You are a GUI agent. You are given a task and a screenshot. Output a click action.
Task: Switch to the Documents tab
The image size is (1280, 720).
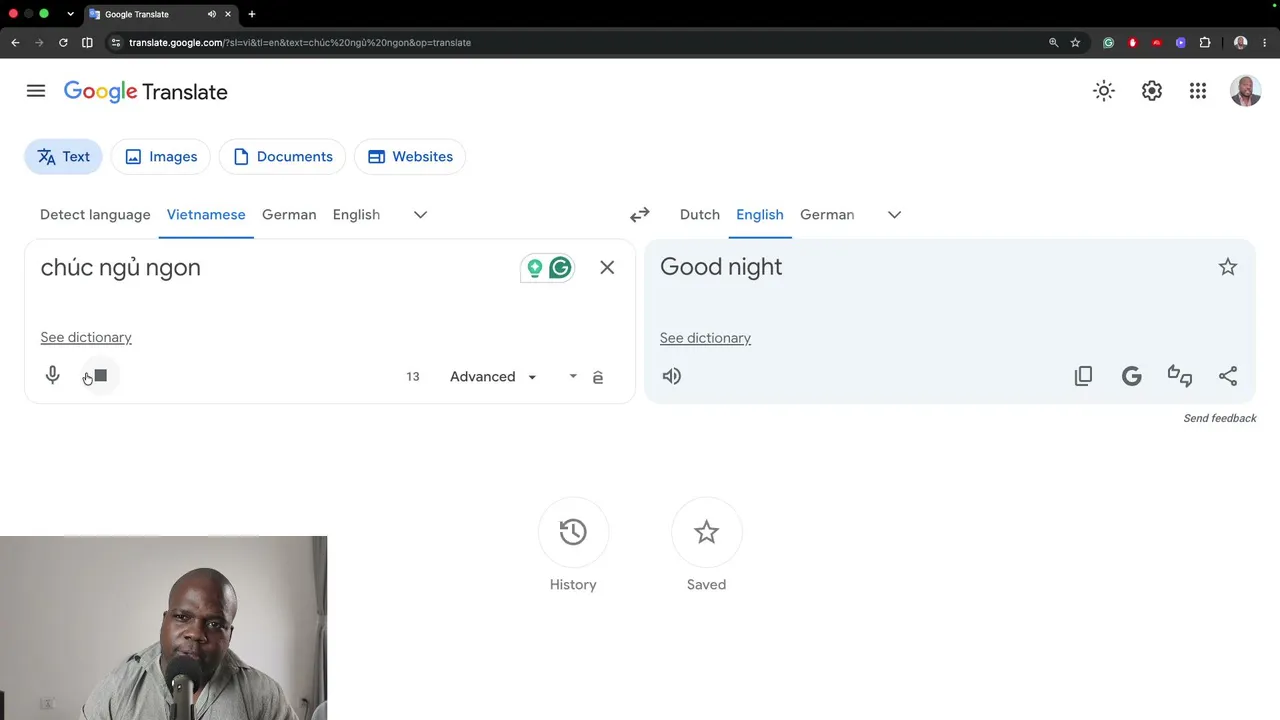(x=282, y=157)
